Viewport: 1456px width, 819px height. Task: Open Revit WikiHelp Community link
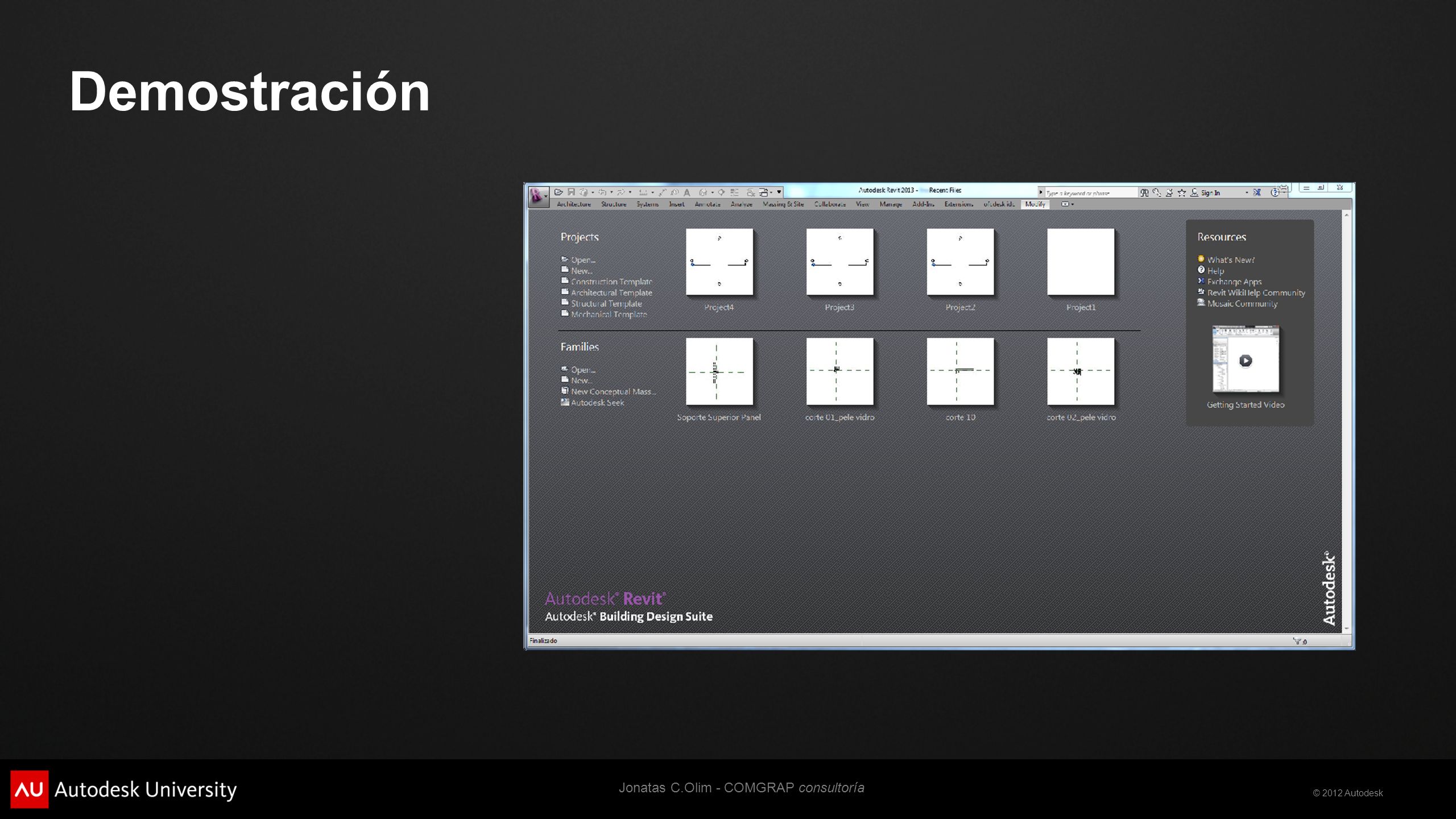[x=1256, y=292]
